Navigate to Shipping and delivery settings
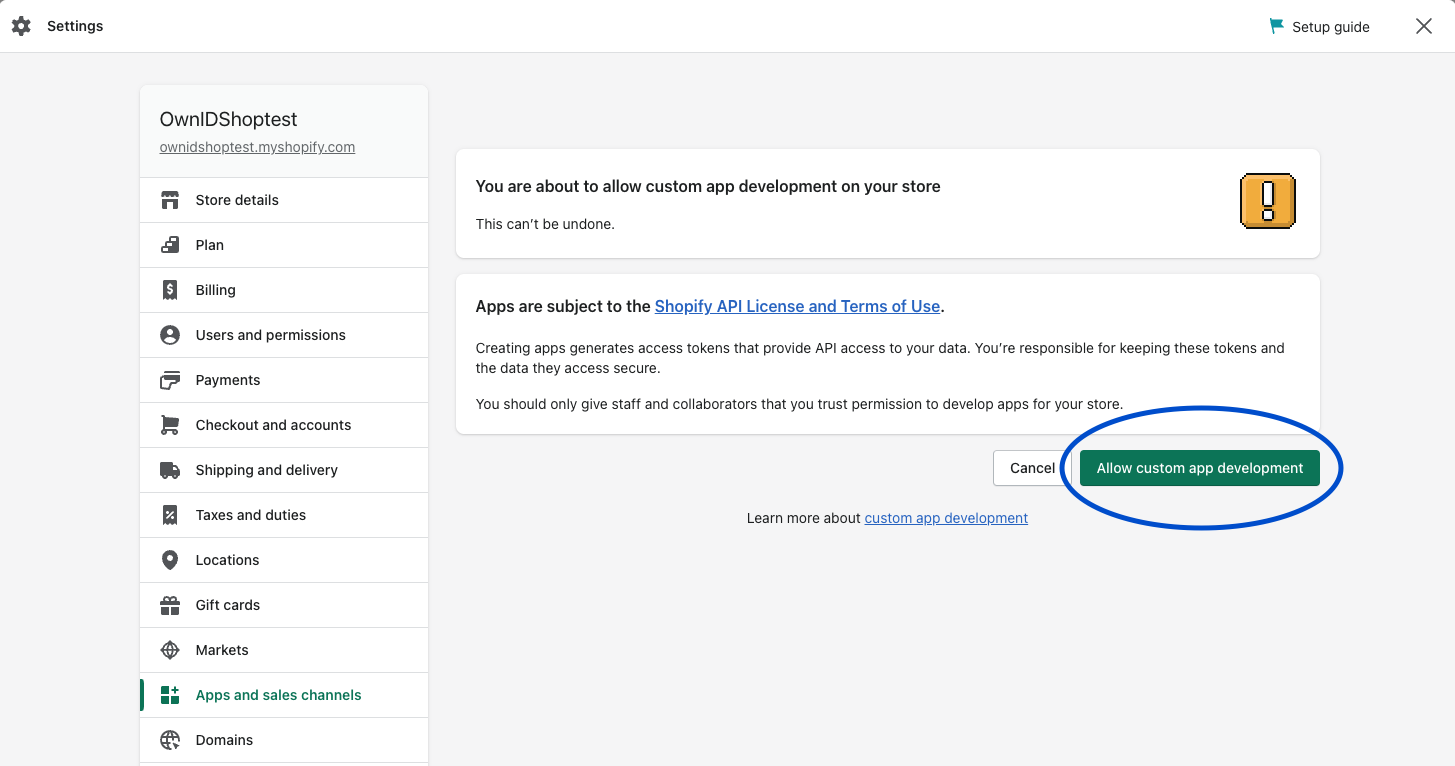Image resolution: width=1455 pixels, height=766 pixels. [x=266, y=469]
